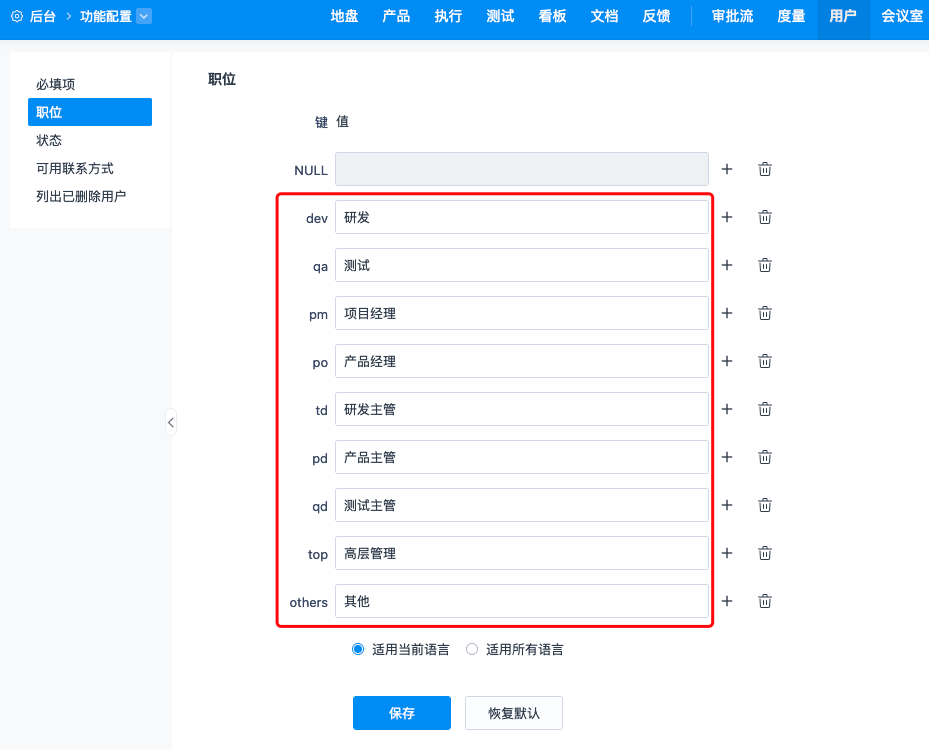
Task: Delete the others position row
Action: coord(765,601)
